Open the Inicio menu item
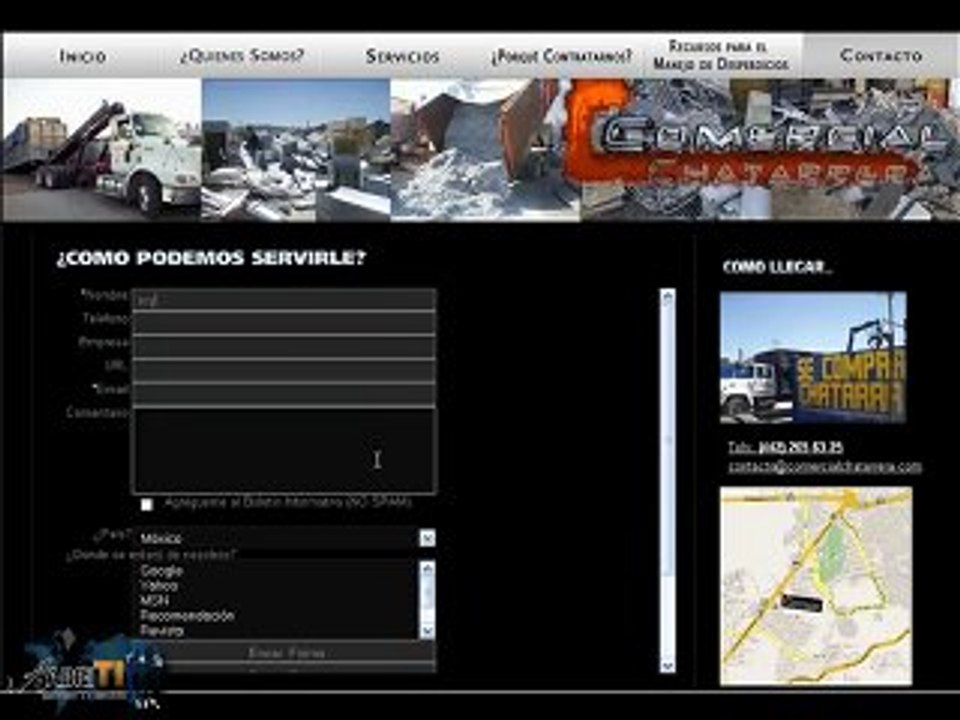Viewport: 960px width, 720px height. (x=83, y=56)
